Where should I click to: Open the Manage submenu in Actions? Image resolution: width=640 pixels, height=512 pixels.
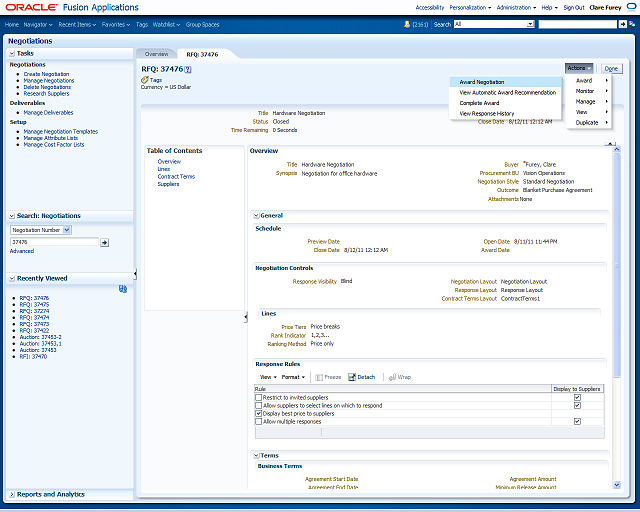click(x=589, y=102)
